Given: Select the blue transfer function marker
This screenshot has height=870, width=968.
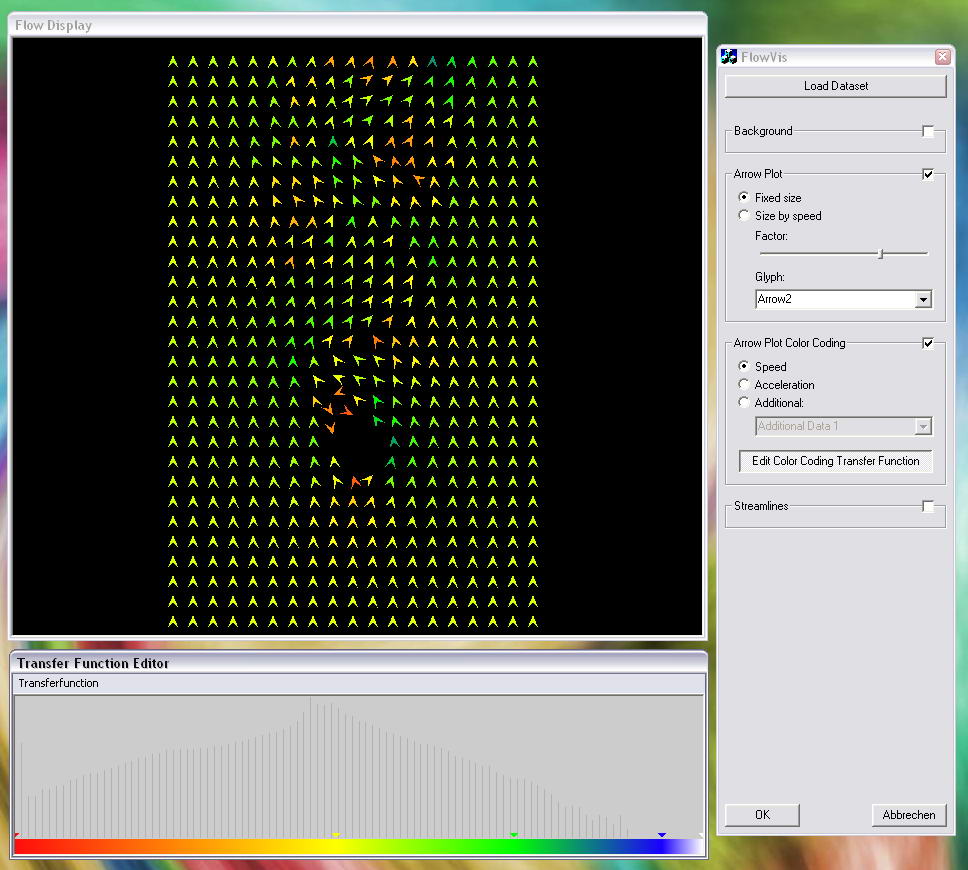Looking at the screenshot, I should tap(662, 835).
